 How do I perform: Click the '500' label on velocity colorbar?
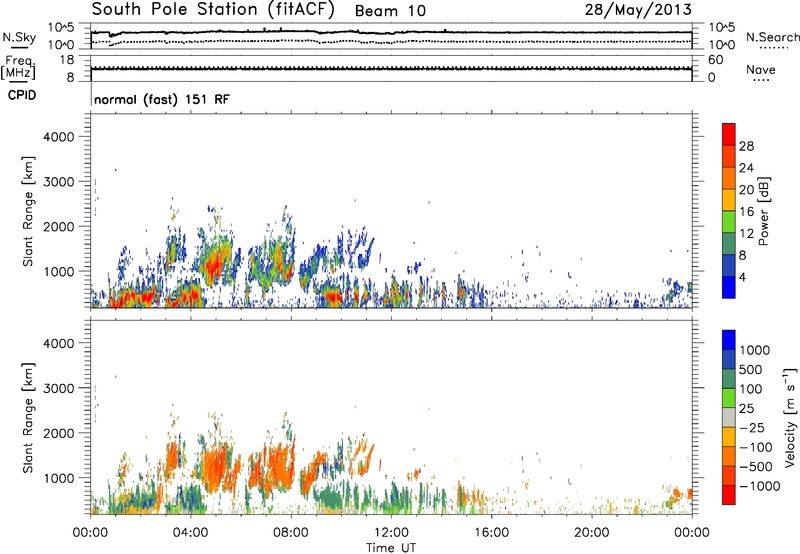(753, 370)
